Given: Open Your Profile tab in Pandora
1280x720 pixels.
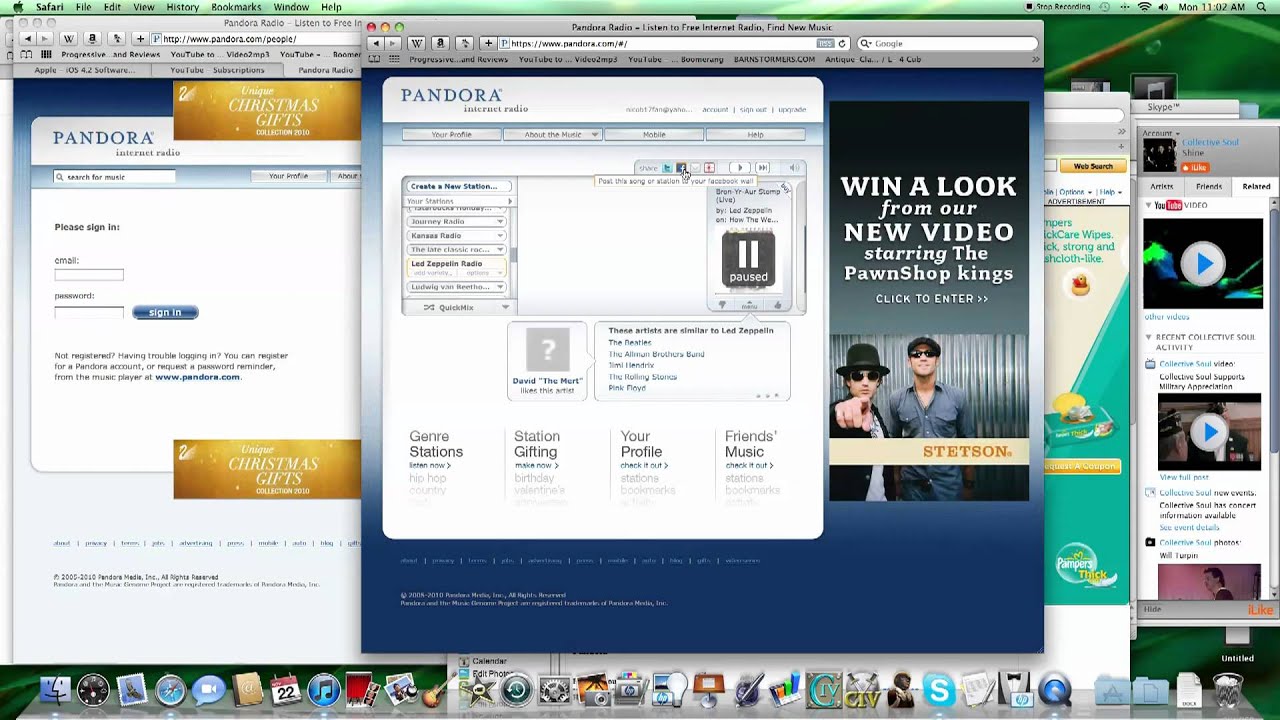Looking at the screenshot, I should pos(452,134).
